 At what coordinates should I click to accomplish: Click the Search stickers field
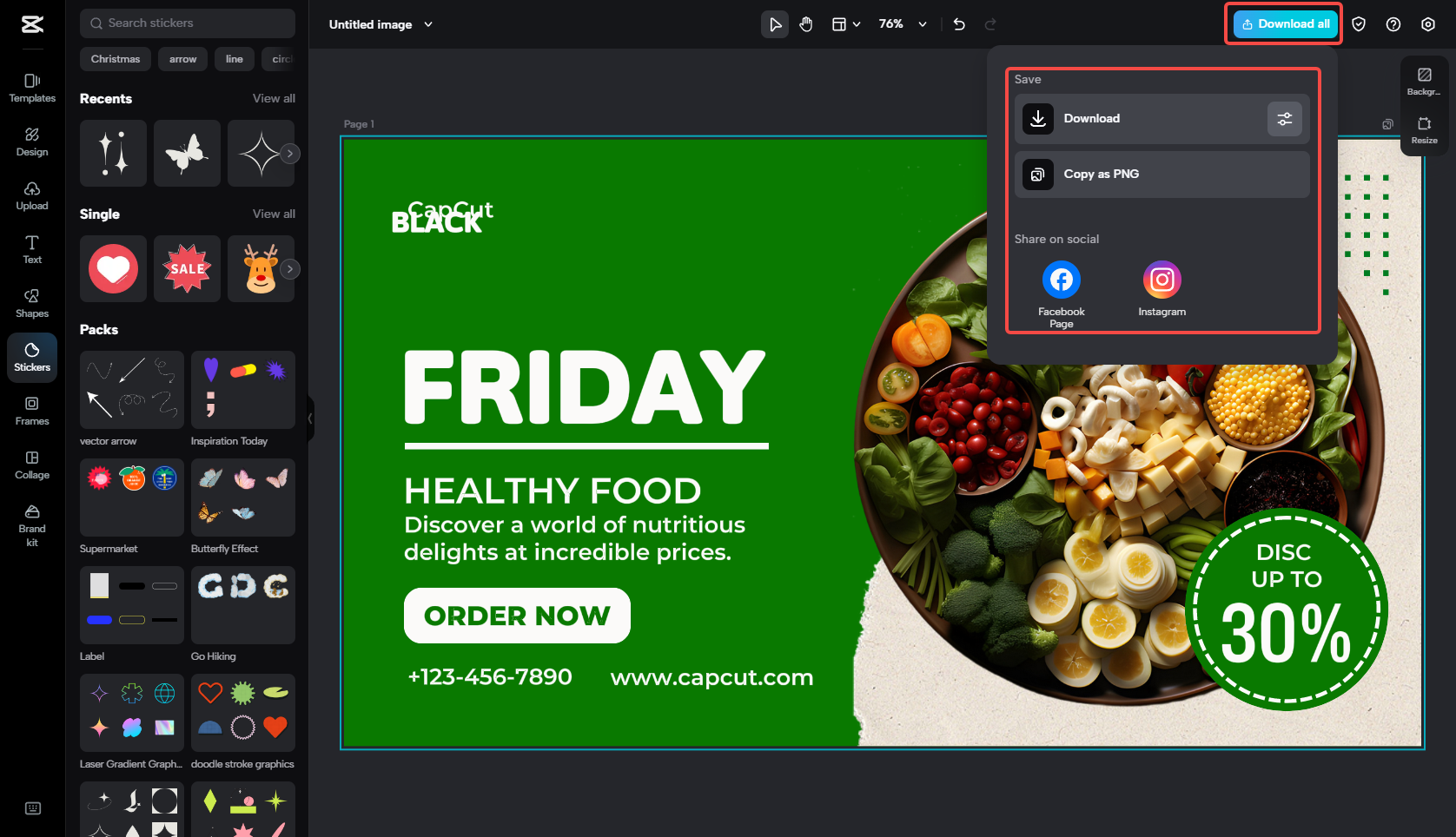(x=188, y=23)
